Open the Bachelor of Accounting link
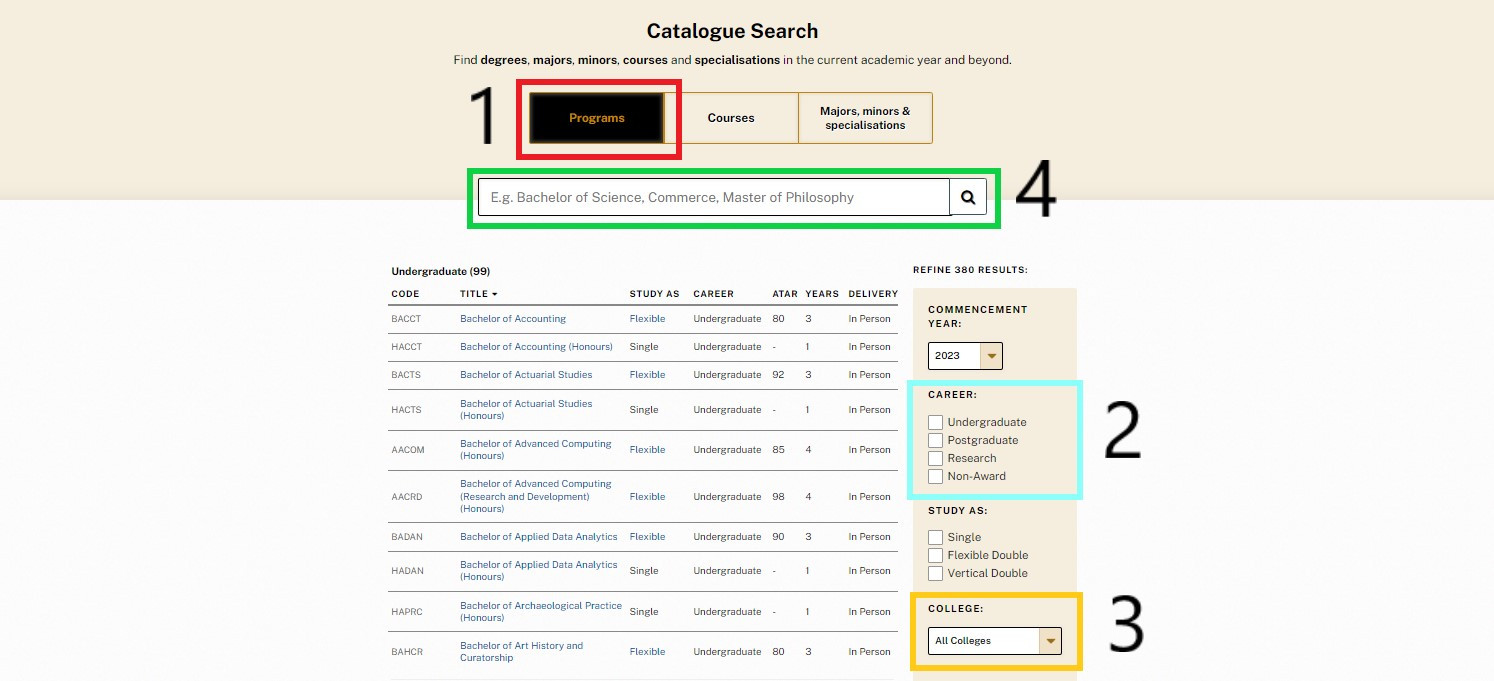 click(513, 319)
